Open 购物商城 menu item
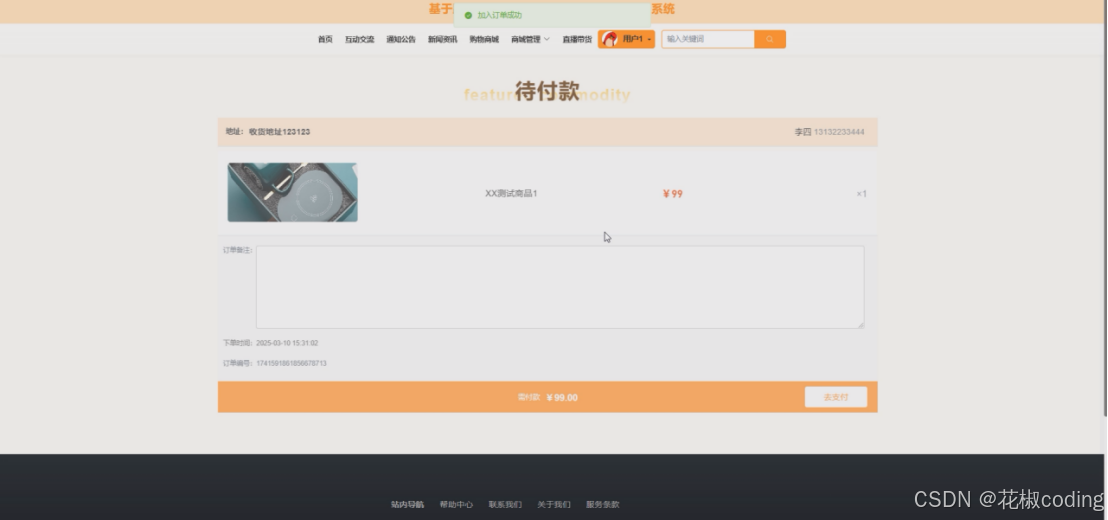Viewport: 1108px width, 520px height. click(484, 40)
